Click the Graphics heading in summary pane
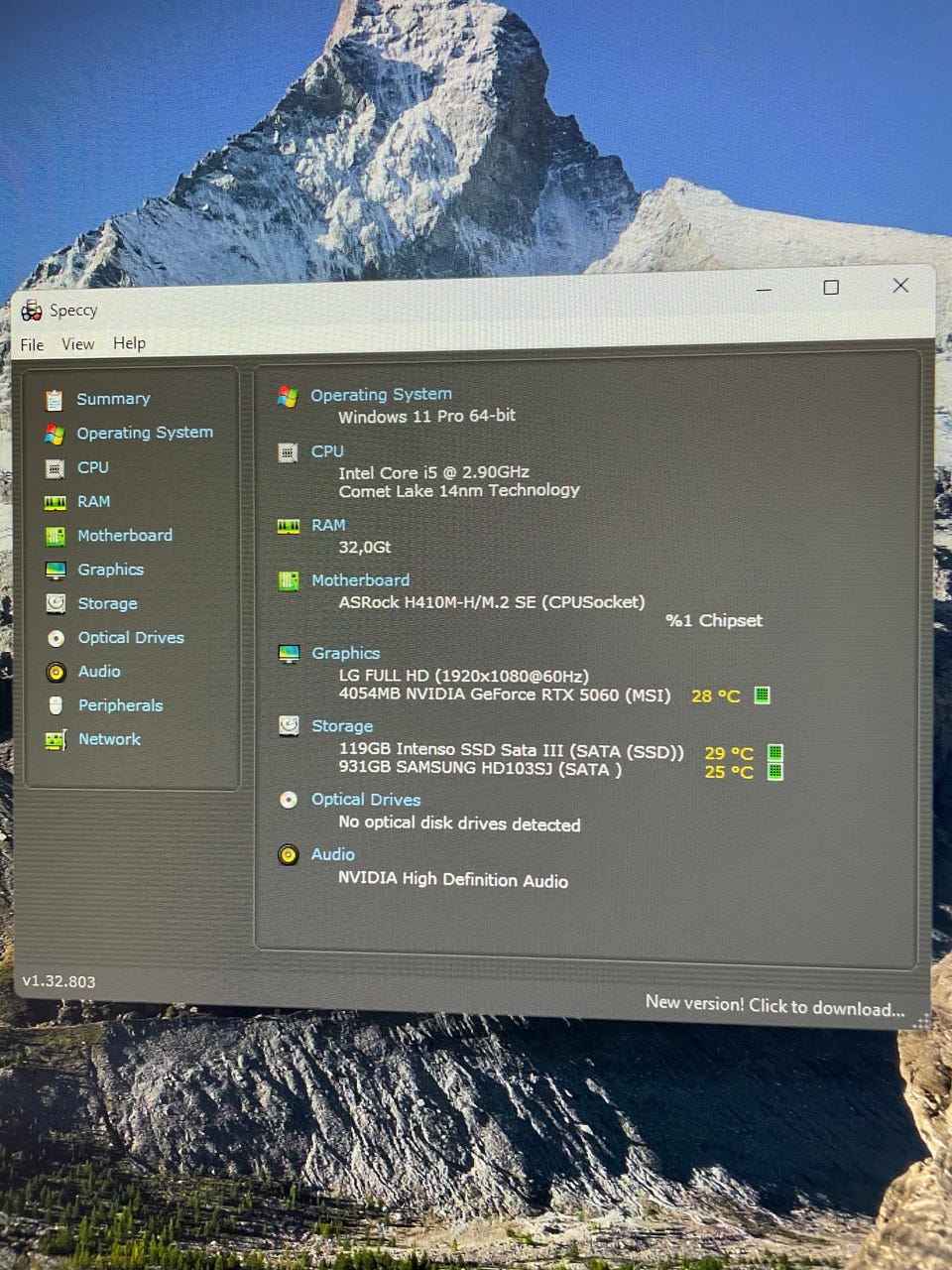This screenshot has width=952, height=1270. 345,654
